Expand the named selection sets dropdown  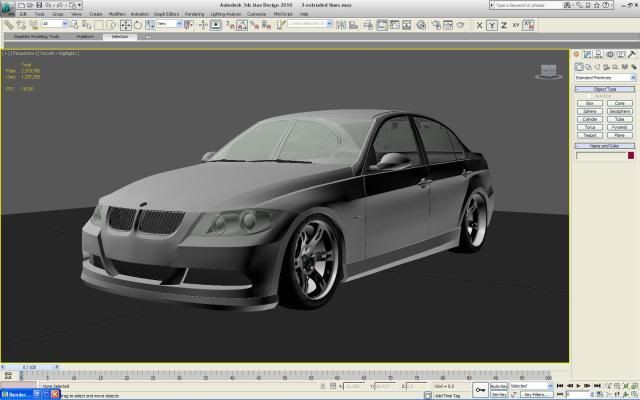click(x=329, y=23)
